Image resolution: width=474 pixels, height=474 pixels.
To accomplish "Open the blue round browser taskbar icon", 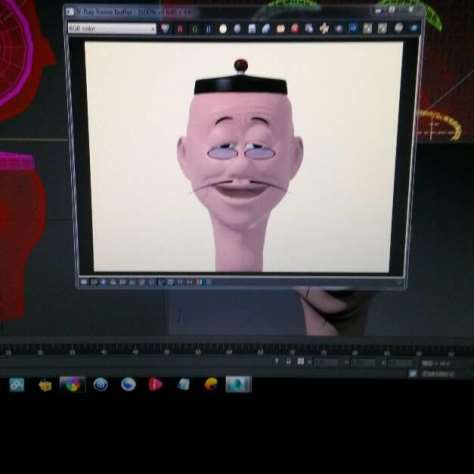I will pyautogui.click(x=100, y=385).
